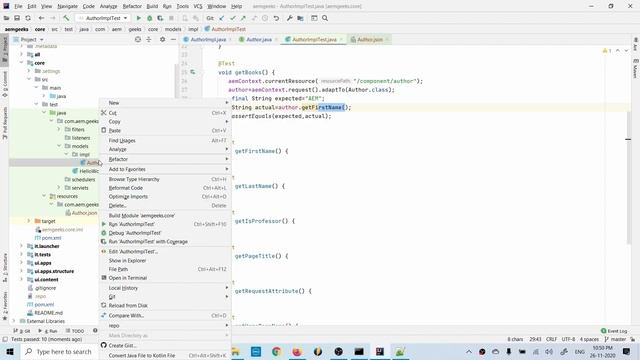Click the Debug bug icon in toolbar

click(149, 18)
